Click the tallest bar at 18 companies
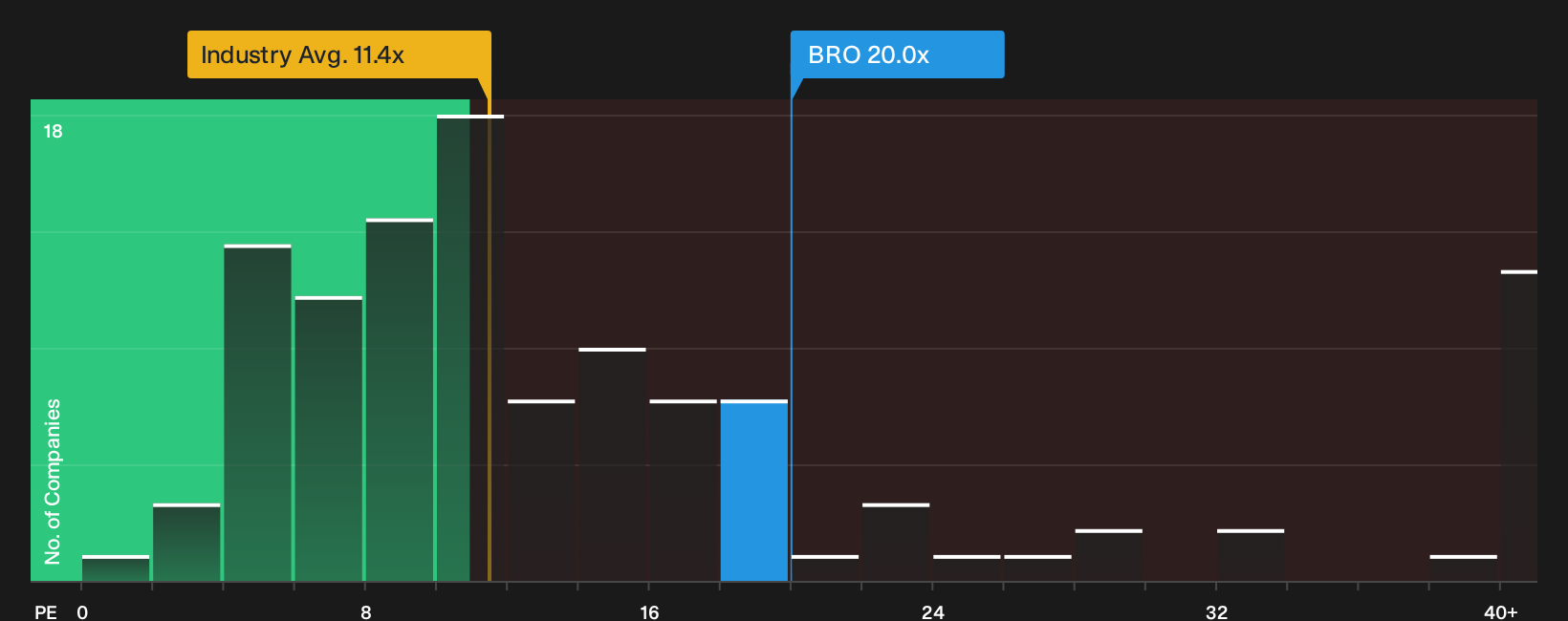 [470, 349]
